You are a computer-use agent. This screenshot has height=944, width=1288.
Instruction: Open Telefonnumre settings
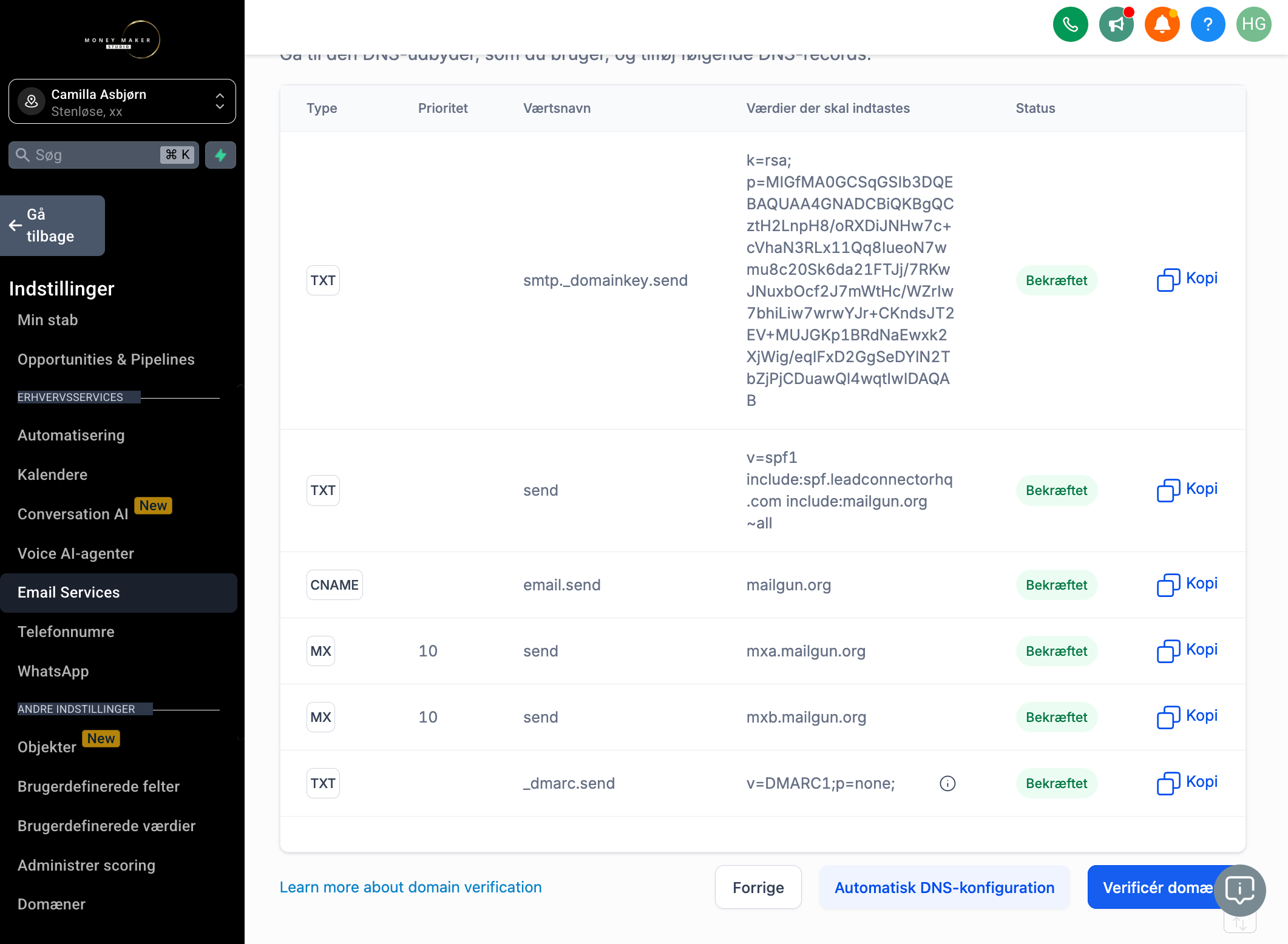point(66,632)
